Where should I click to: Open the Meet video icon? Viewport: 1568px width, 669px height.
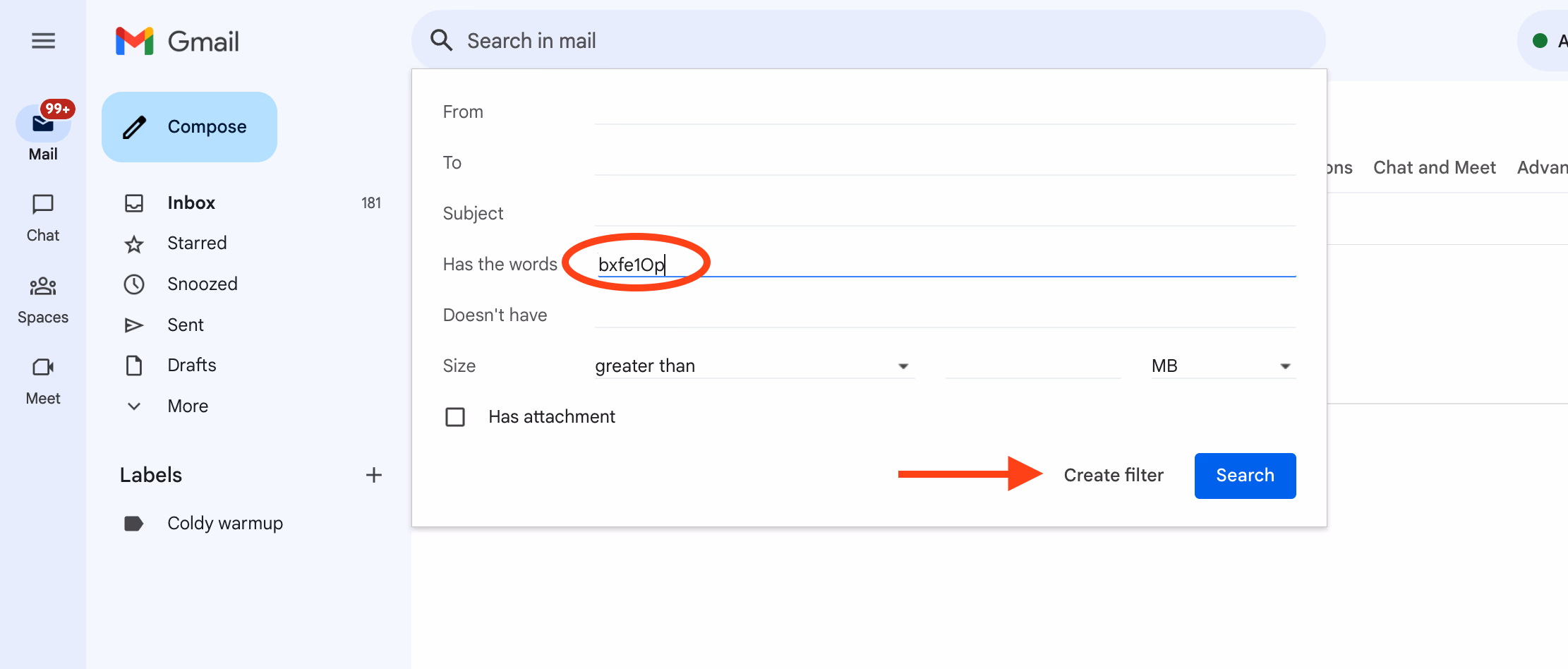coord(43,368)
